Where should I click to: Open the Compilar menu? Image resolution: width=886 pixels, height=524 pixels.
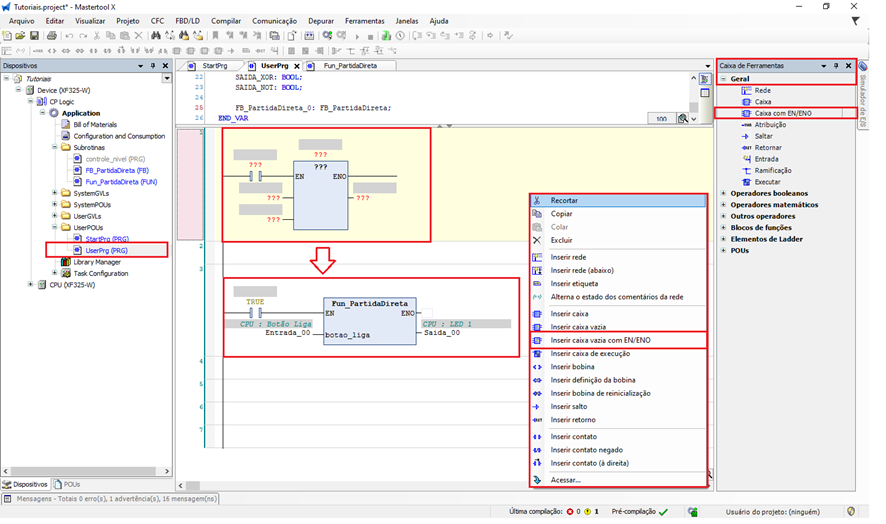(226, 20)
